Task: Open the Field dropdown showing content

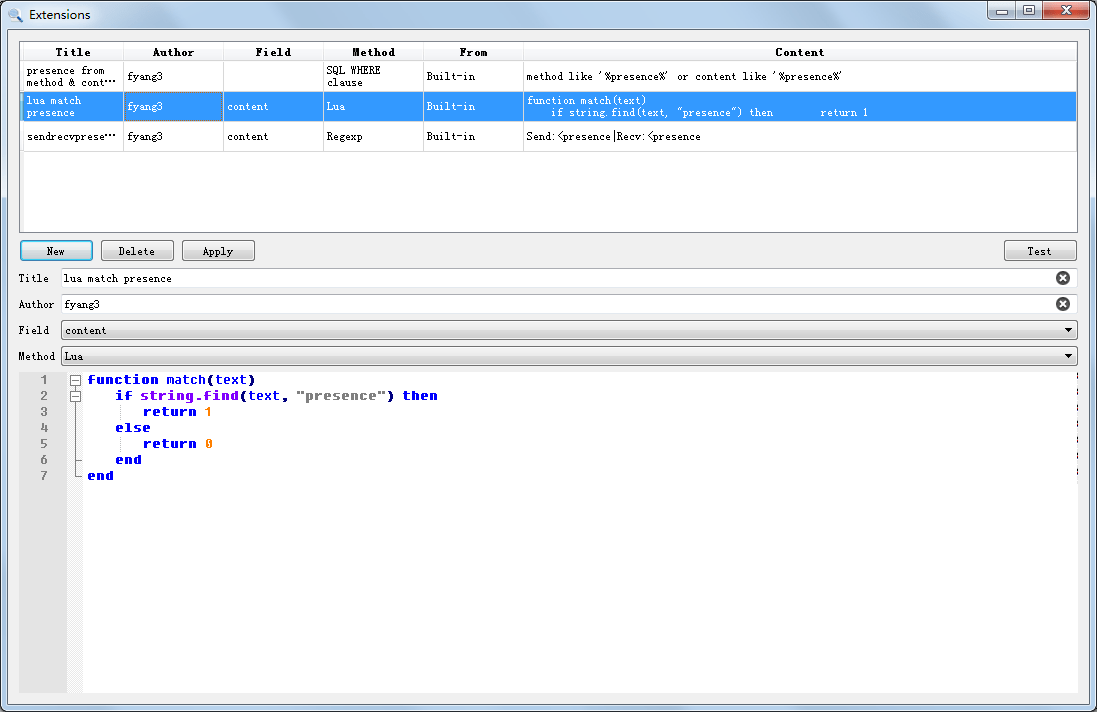Action: 569,330
